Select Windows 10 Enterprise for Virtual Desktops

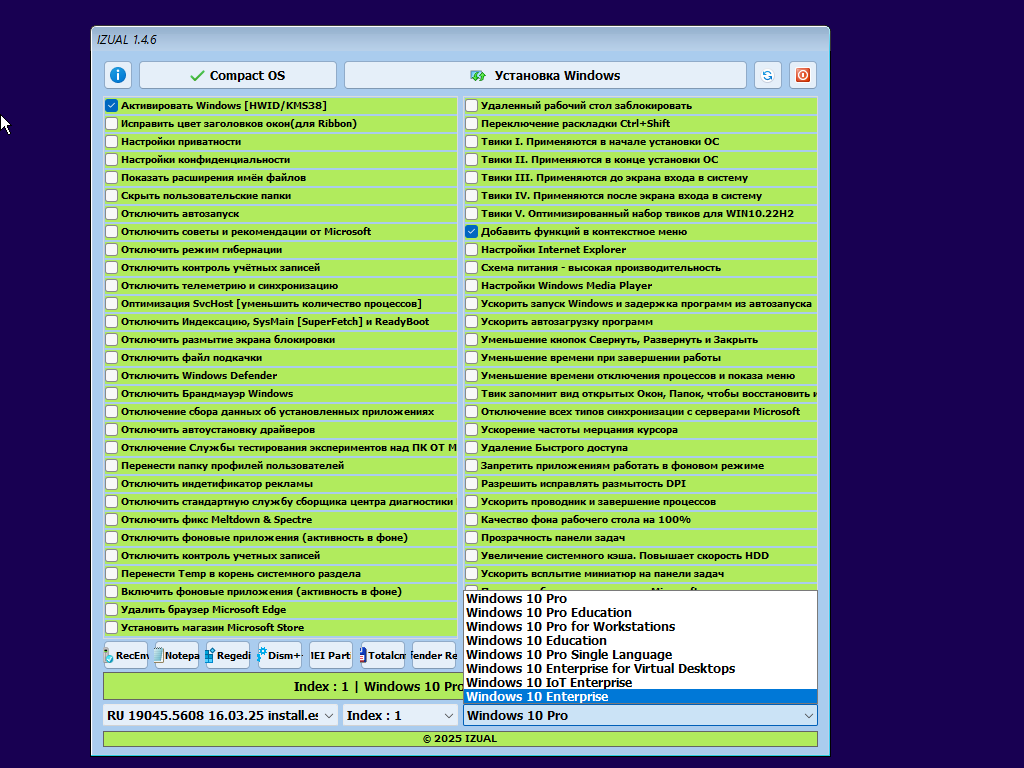point(640,669)
